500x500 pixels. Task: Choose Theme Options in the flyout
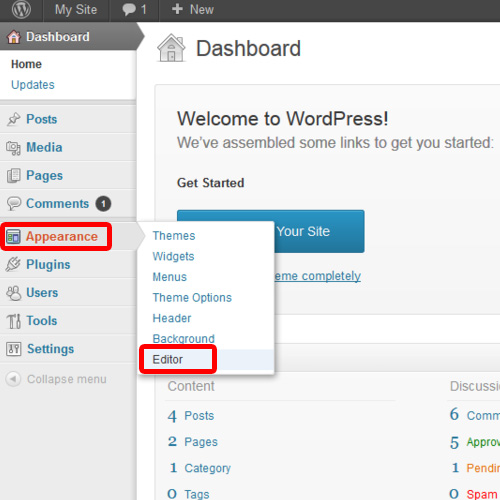(x=192, y=298)
